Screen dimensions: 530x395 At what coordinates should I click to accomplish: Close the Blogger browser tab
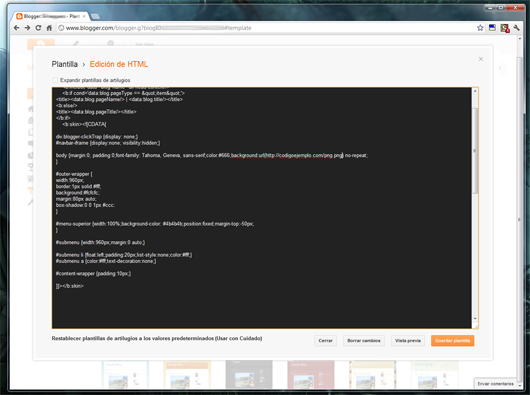click(84, 16)
